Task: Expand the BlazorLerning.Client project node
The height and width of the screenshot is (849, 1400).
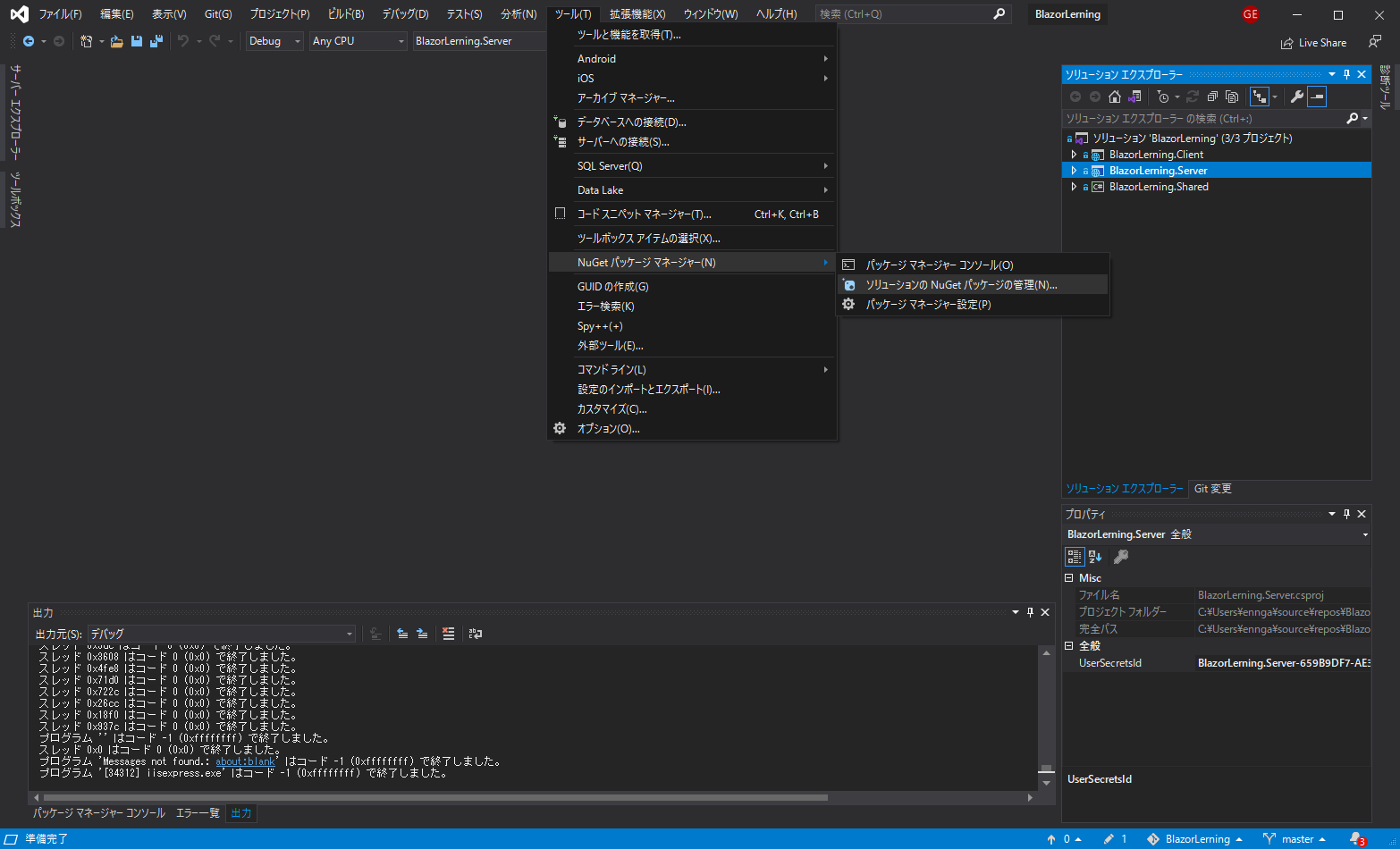Action: 1074,155
